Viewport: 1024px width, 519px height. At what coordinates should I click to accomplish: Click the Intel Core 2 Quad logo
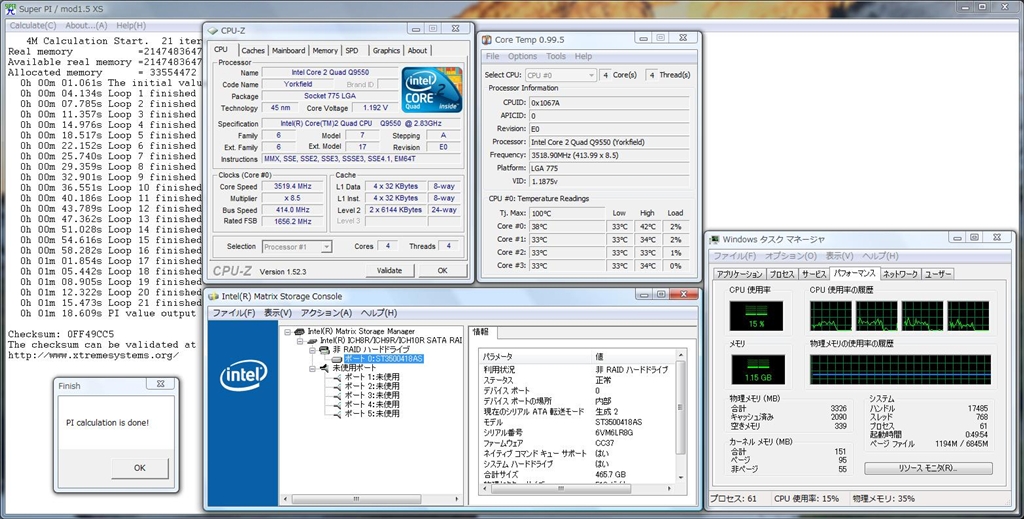[432, 89]
